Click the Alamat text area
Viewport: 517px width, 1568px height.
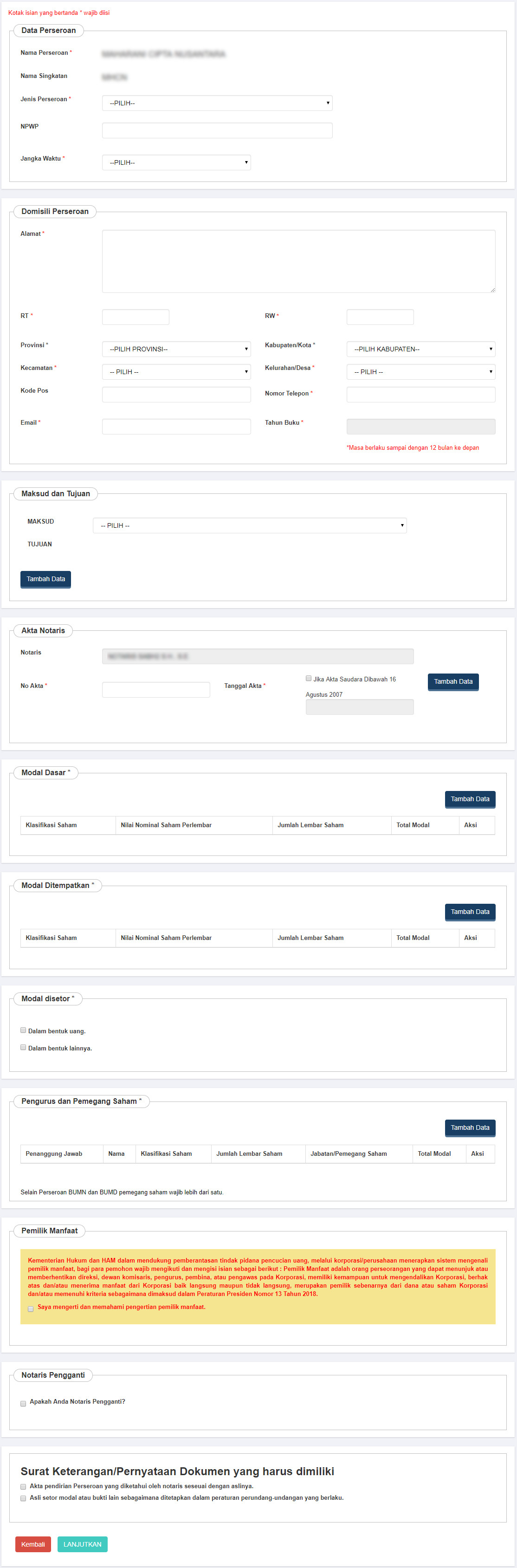click(x=298, y=261)
